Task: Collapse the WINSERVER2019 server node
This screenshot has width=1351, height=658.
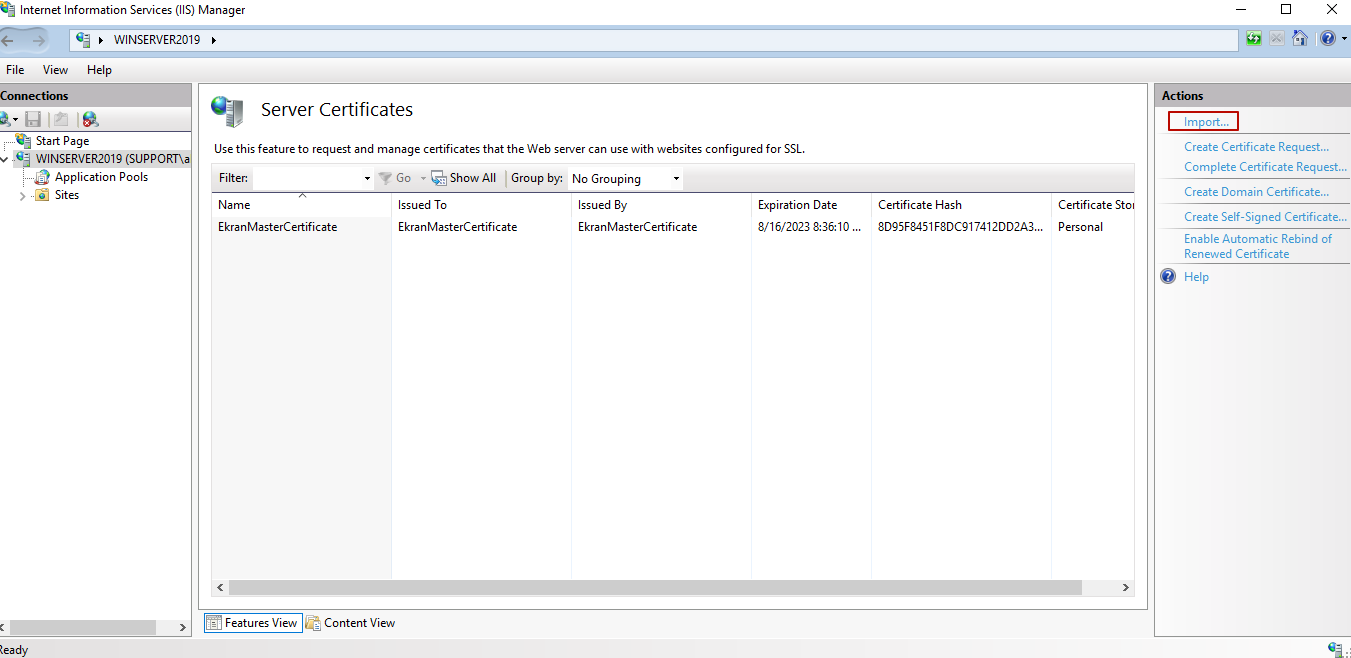Action: [4, 158]
